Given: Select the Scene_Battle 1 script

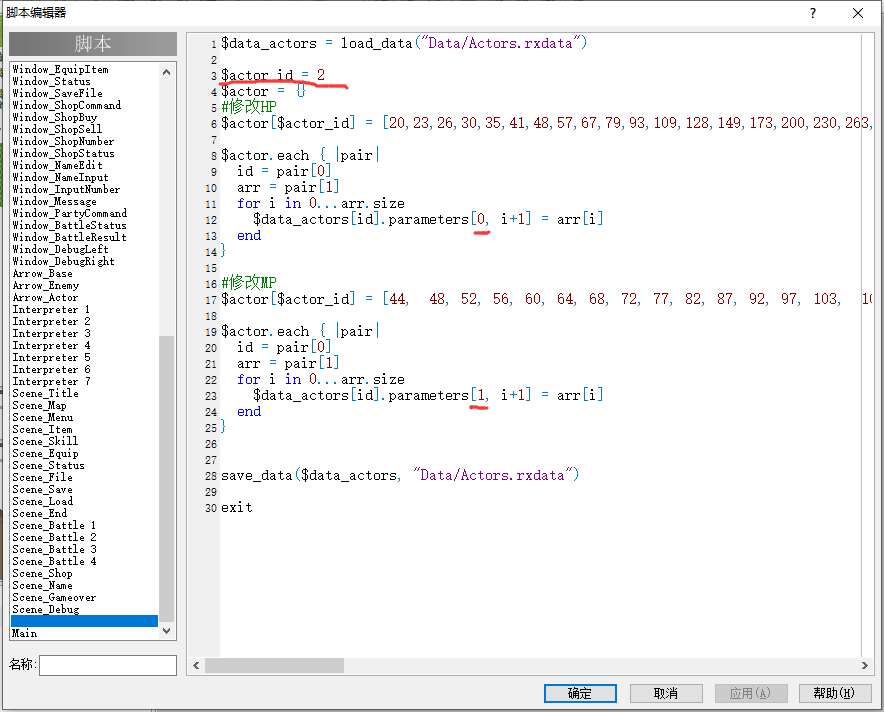Looking at the screenshot, I should (54, 525).
